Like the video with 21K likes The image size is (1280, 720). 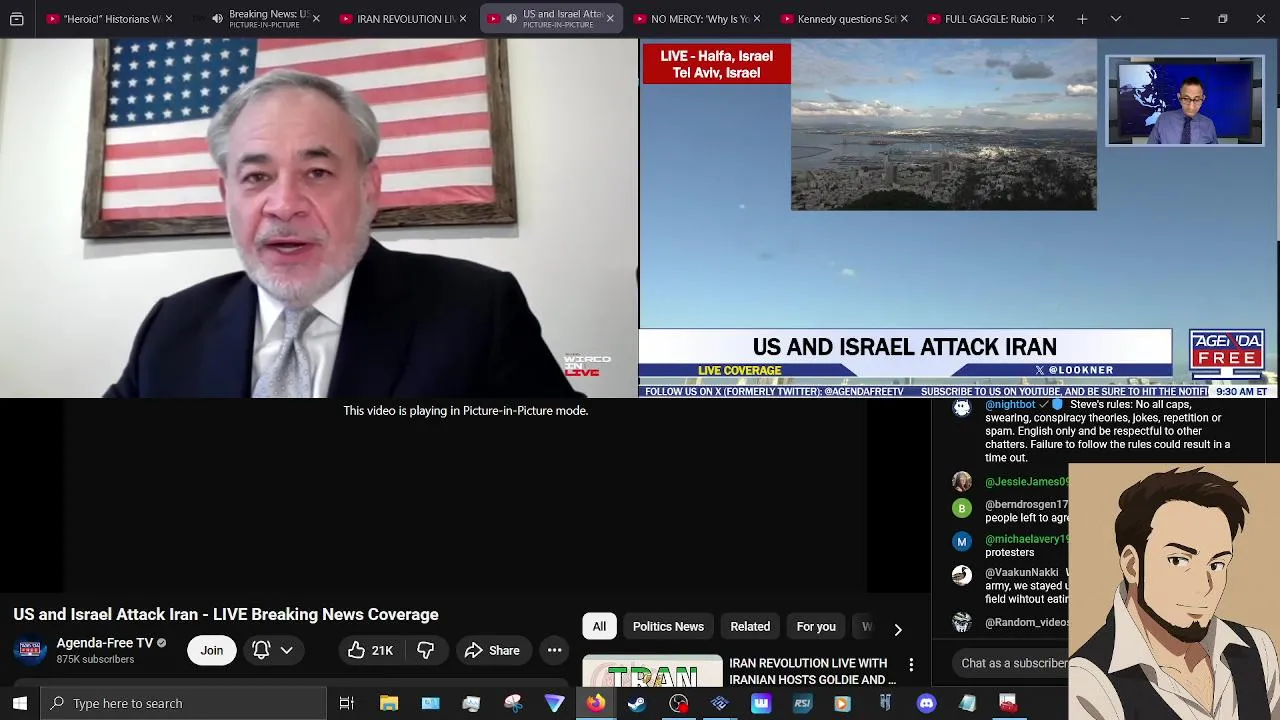click(370, 650)
